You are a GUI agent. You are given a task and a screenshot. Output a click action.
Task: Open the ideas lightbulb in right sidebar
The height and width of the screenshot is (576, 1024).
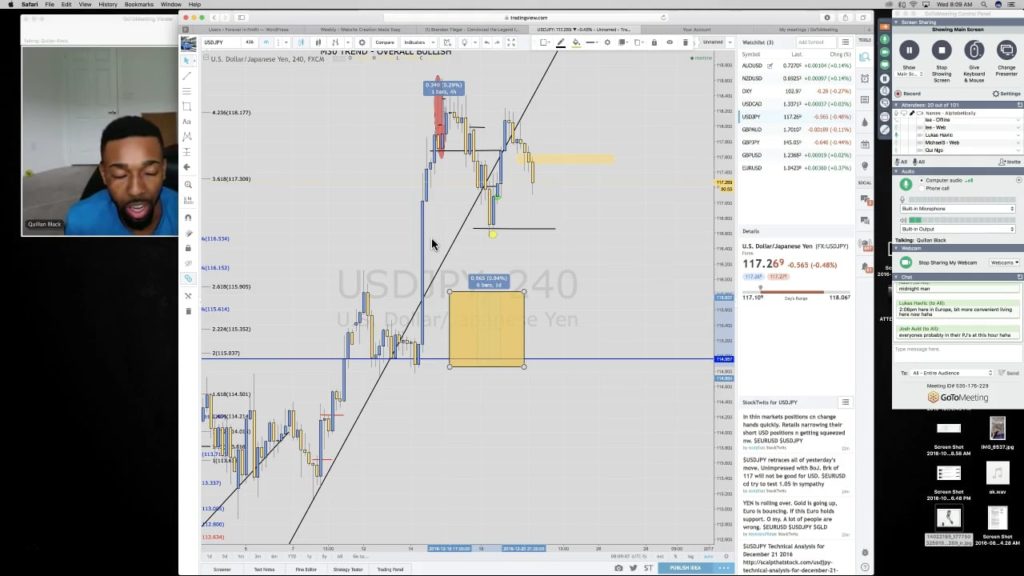[865, 166]
